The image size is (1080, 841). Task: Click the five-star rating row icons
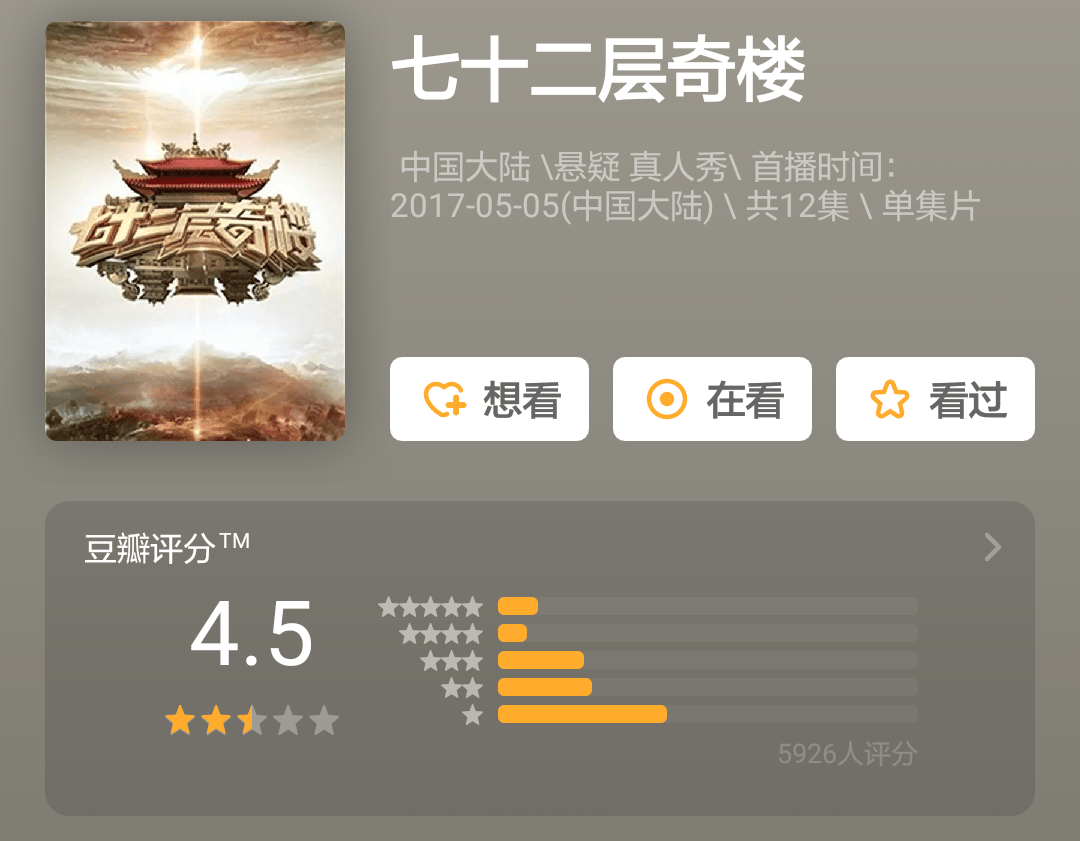click(x=430, y=607)
